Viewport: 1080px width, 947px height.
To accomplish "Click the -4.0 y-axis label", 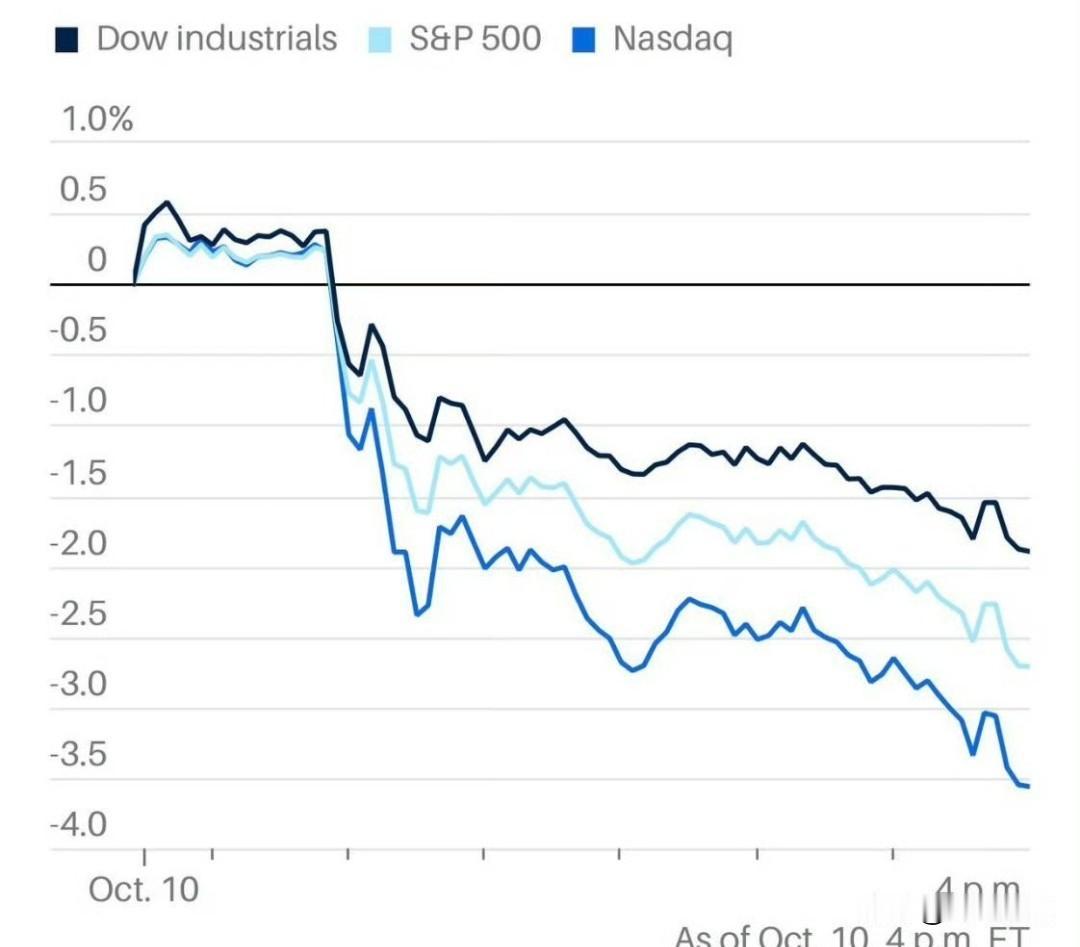I will click(78, 826).
